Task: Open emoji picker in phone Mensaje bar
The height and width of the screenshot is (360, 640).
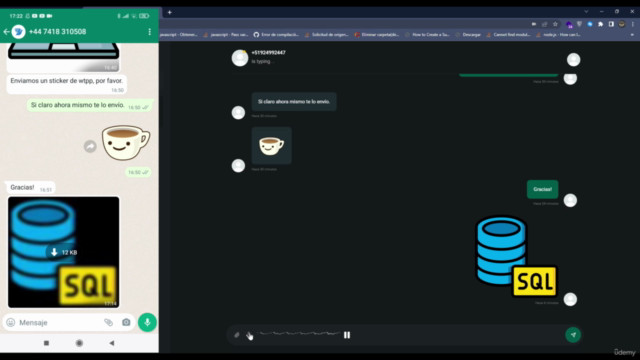Action: (11, 322)
